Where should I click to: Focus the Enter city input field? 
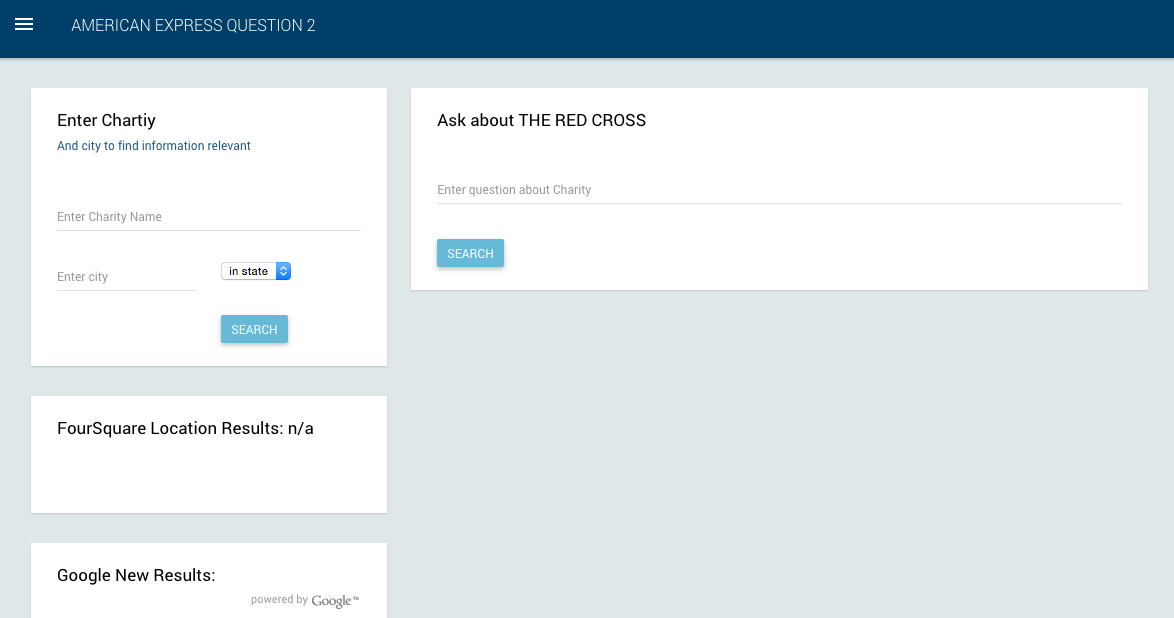(127, 276)
